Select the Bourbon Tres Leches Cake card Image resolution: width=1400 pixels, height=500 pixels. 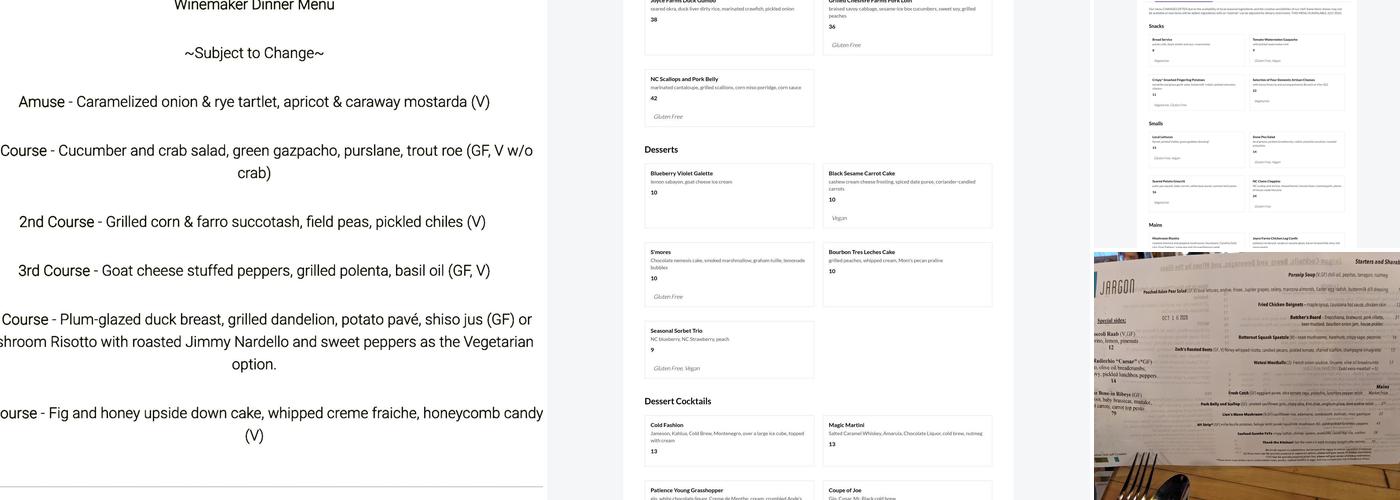click(907, 274)
